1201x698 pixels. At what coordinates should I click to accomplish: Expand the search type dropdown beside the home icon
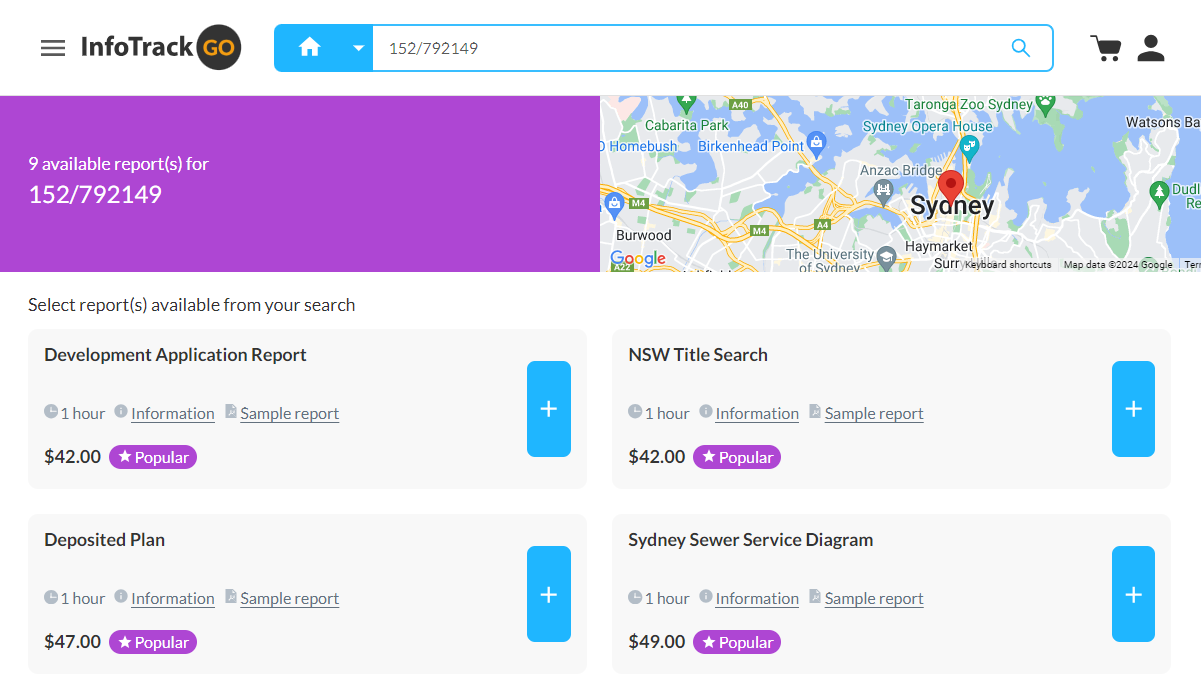coord(357,47)
